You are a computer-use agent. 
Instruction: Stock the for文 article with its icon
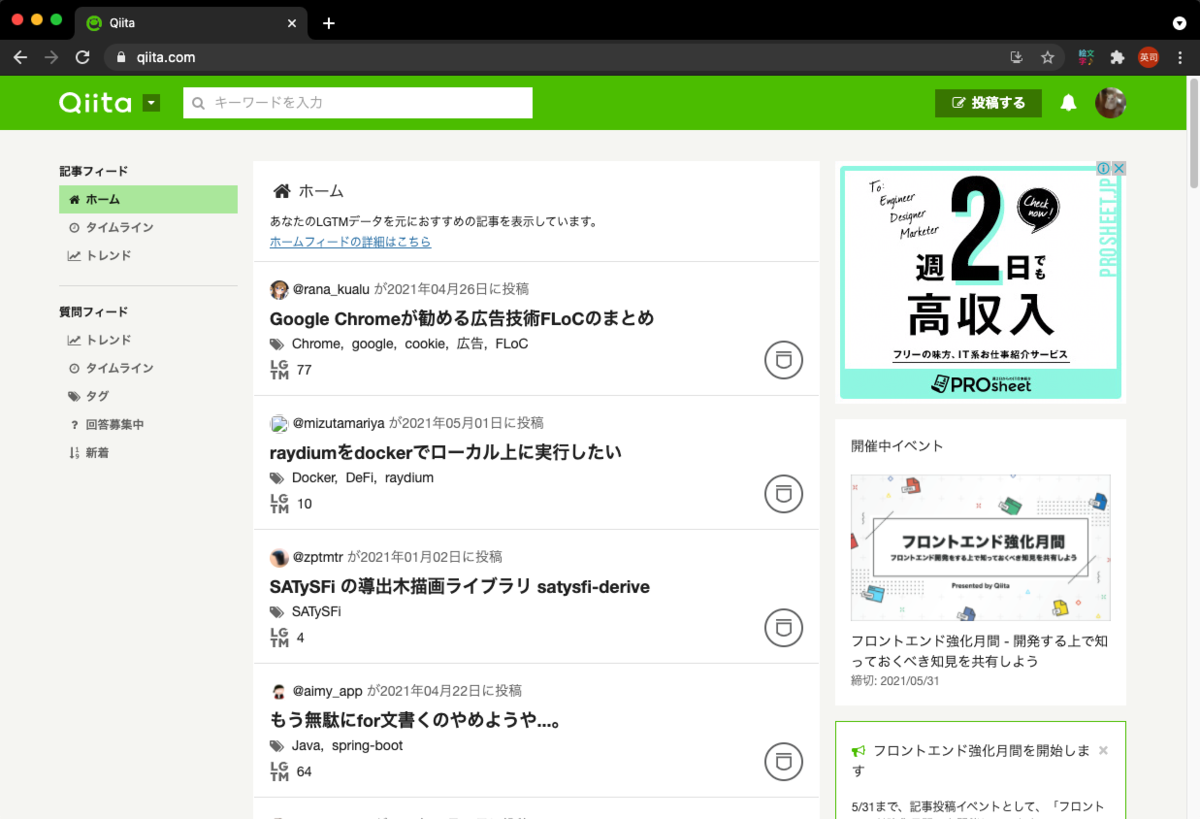(x=784, y=762)
